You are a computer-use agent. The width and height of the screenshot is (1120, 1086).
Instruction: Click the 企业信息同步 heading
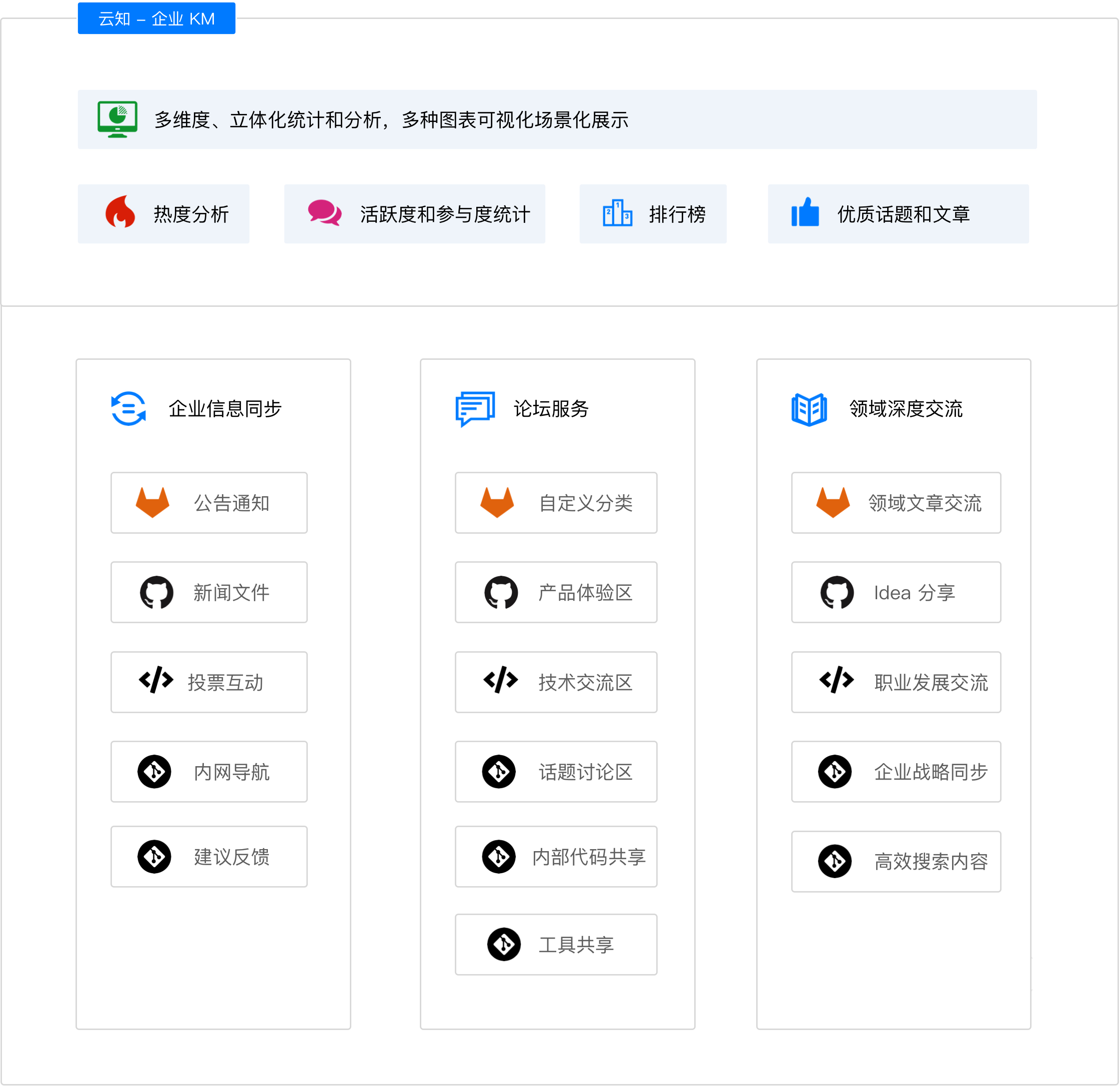[x=225, y=409]
